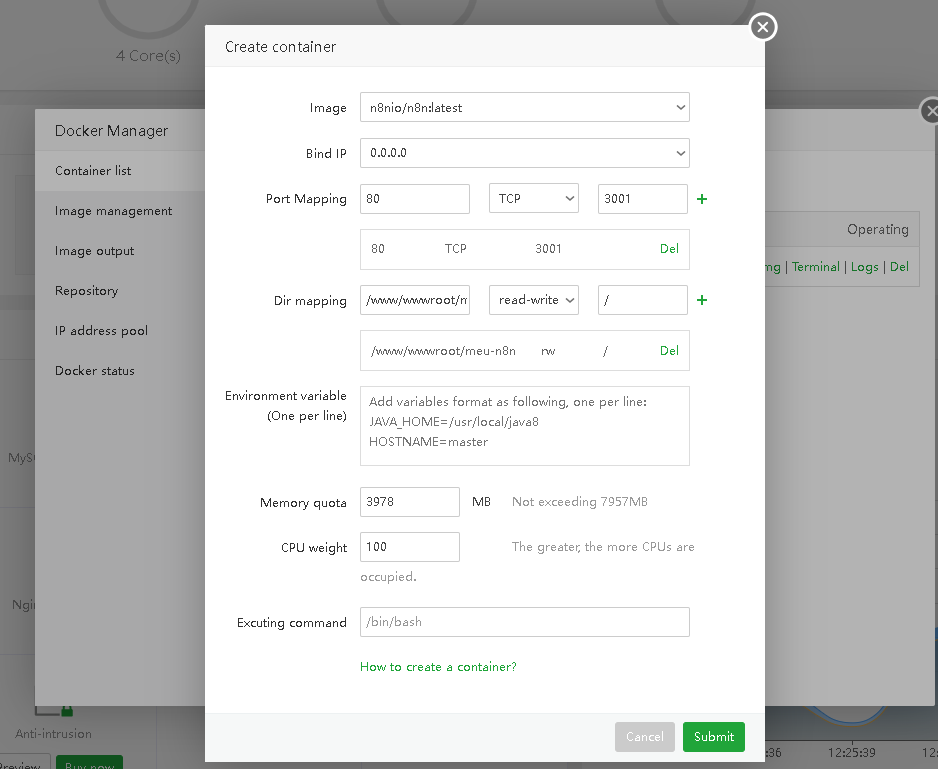This screenshot has width=938, height=769.
Task: Delete the /www/wwwroot/meu-n8n dir mapping
Action: coord(669,351)
